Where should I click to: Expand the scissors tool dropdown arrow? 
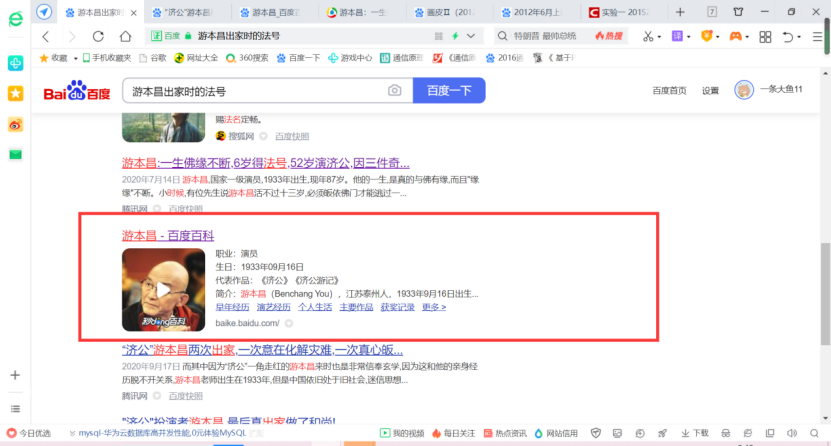(659, 37)
